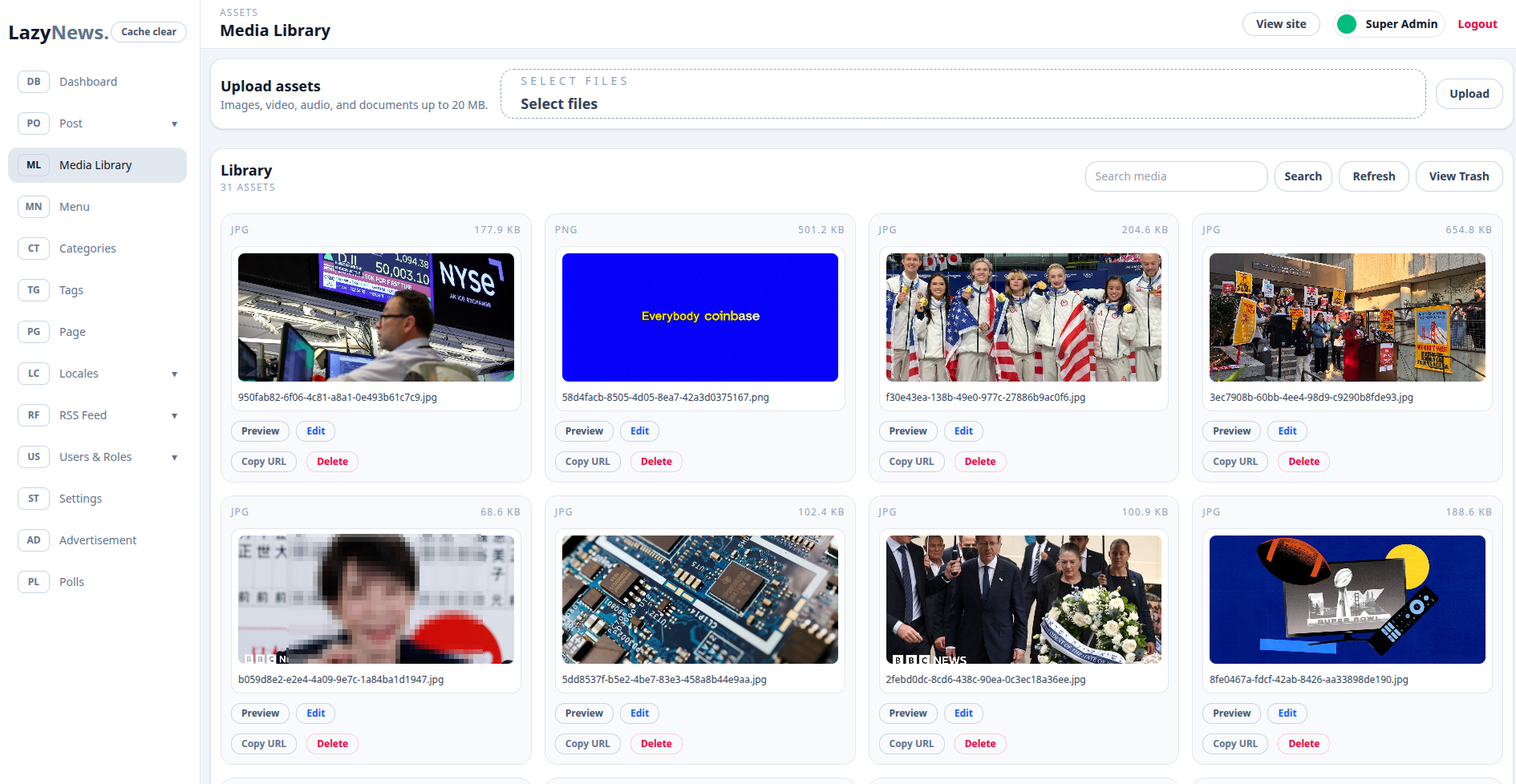Image resolution: width=1516 pixels, height=784 pixels.
Task: Open the Olympic skaters with flags thumbnail
Action: [1024, 317]
